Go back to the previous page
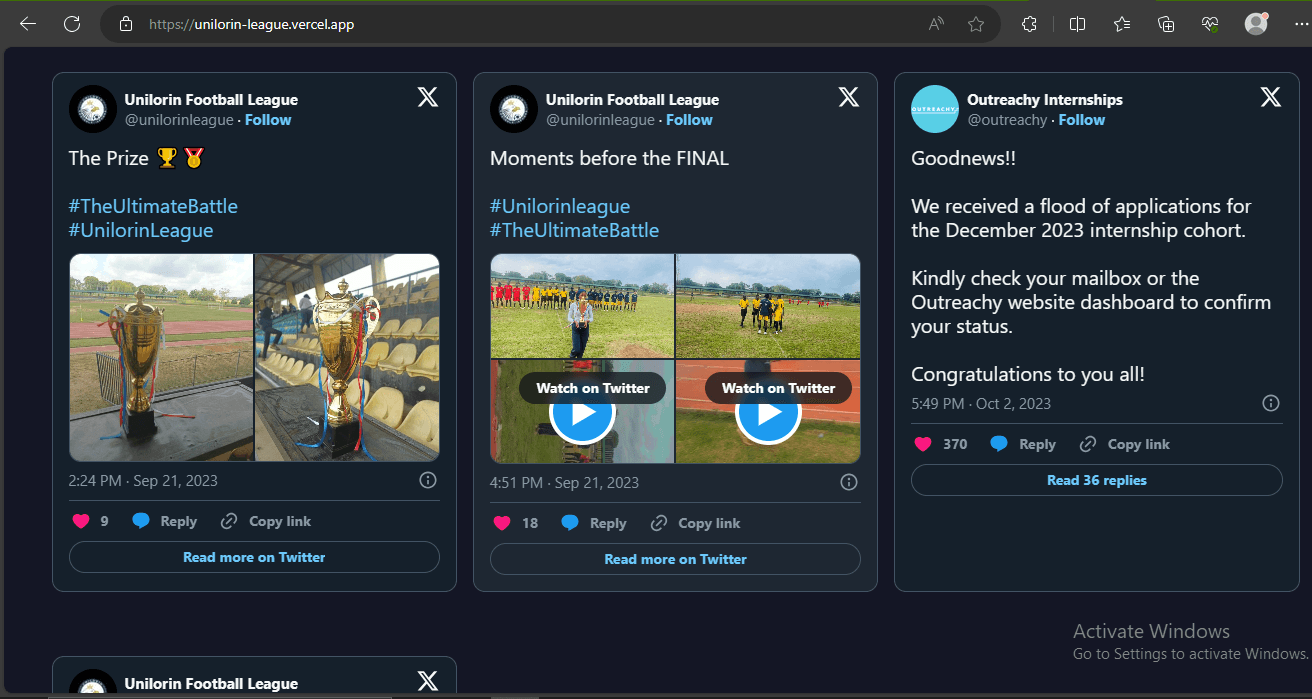 click(28, 24)
